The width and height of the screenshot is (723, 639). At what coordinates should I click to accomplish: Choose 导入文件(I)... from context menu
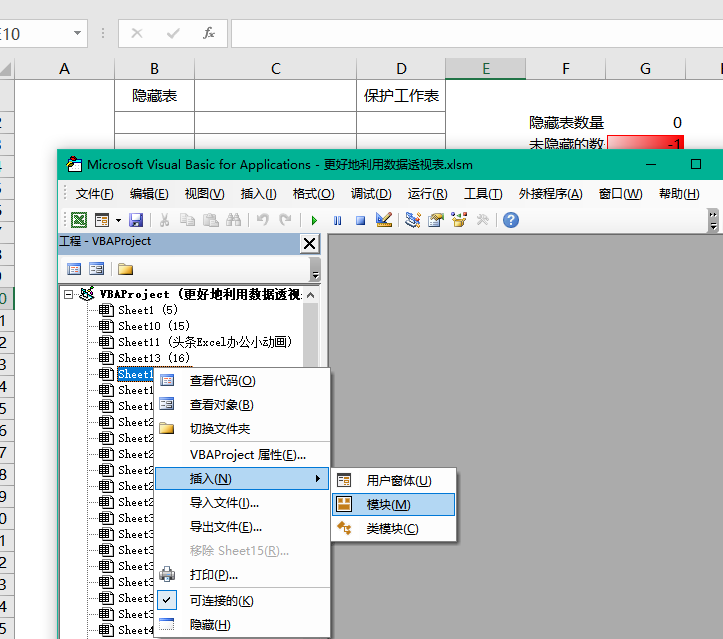[242, 503]
